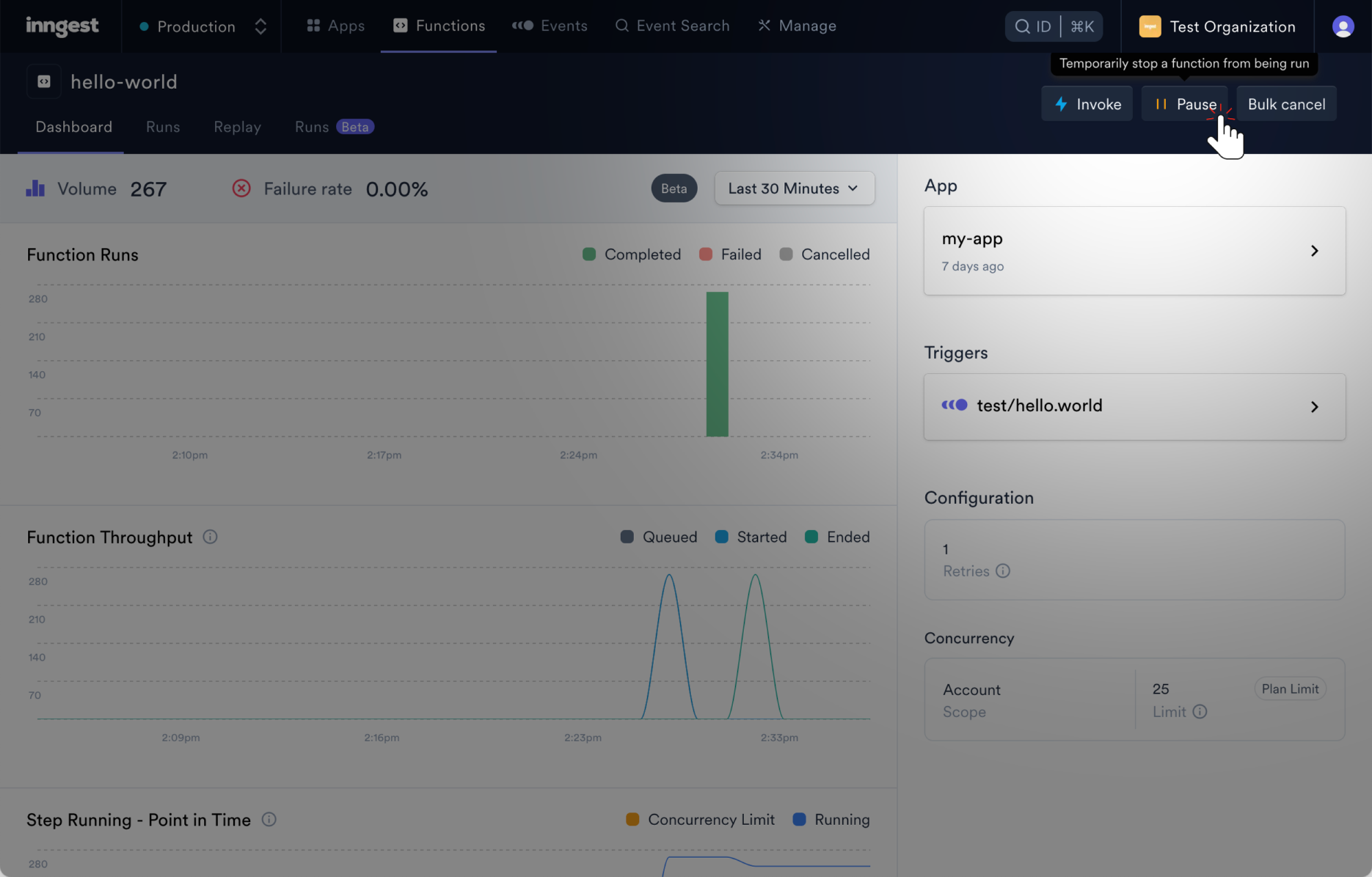Open the test/hello.world trigger
This screenshot has width=1372, height=877.
(x=1134, y=407)
